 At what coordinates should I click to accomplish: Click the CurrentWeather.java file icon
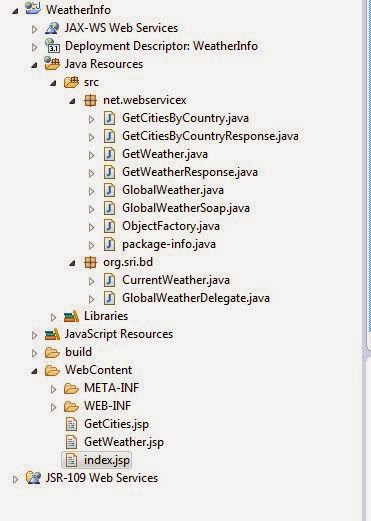click(109, 280)
